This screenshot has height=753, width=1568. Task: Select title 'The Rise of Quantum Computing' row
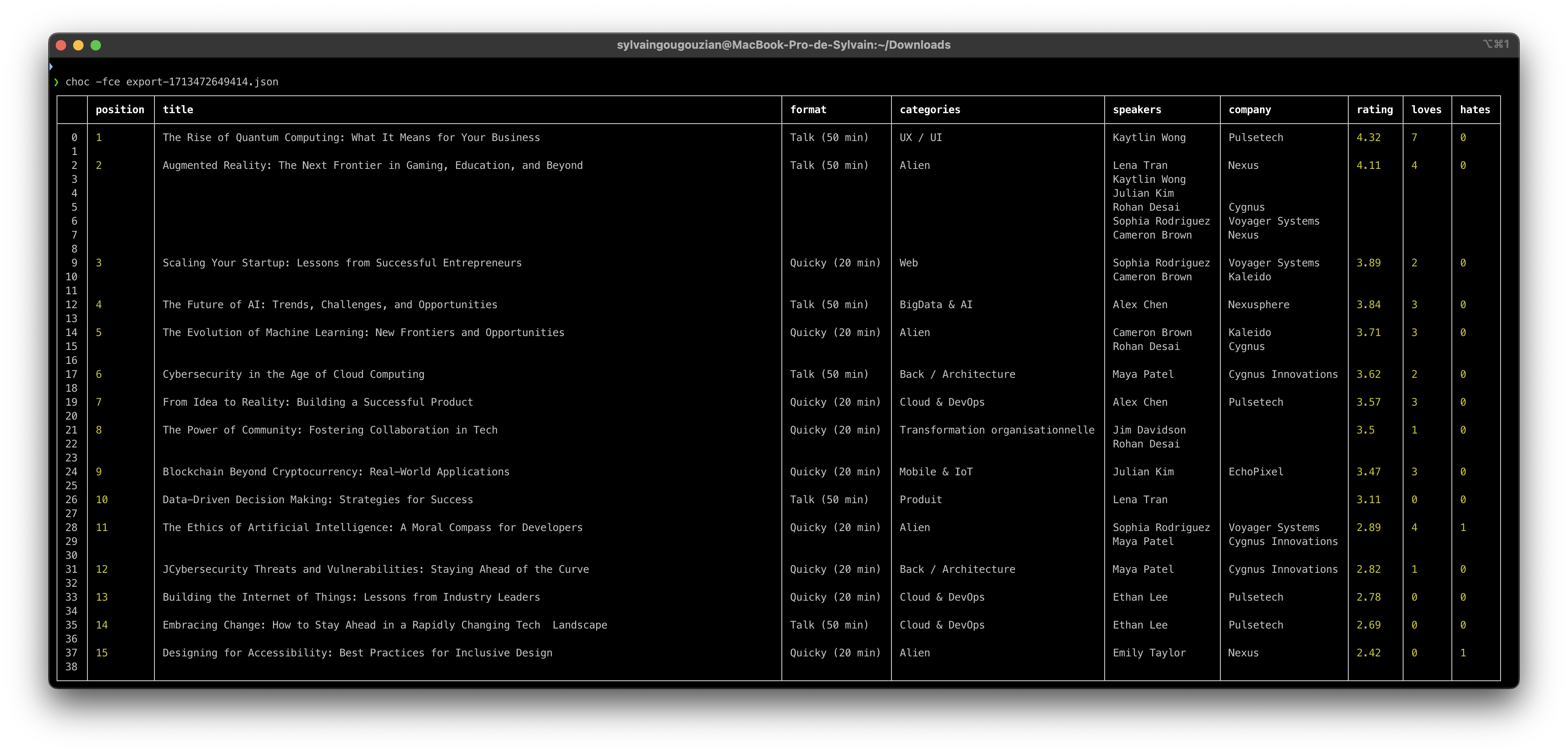click(351, 138)
